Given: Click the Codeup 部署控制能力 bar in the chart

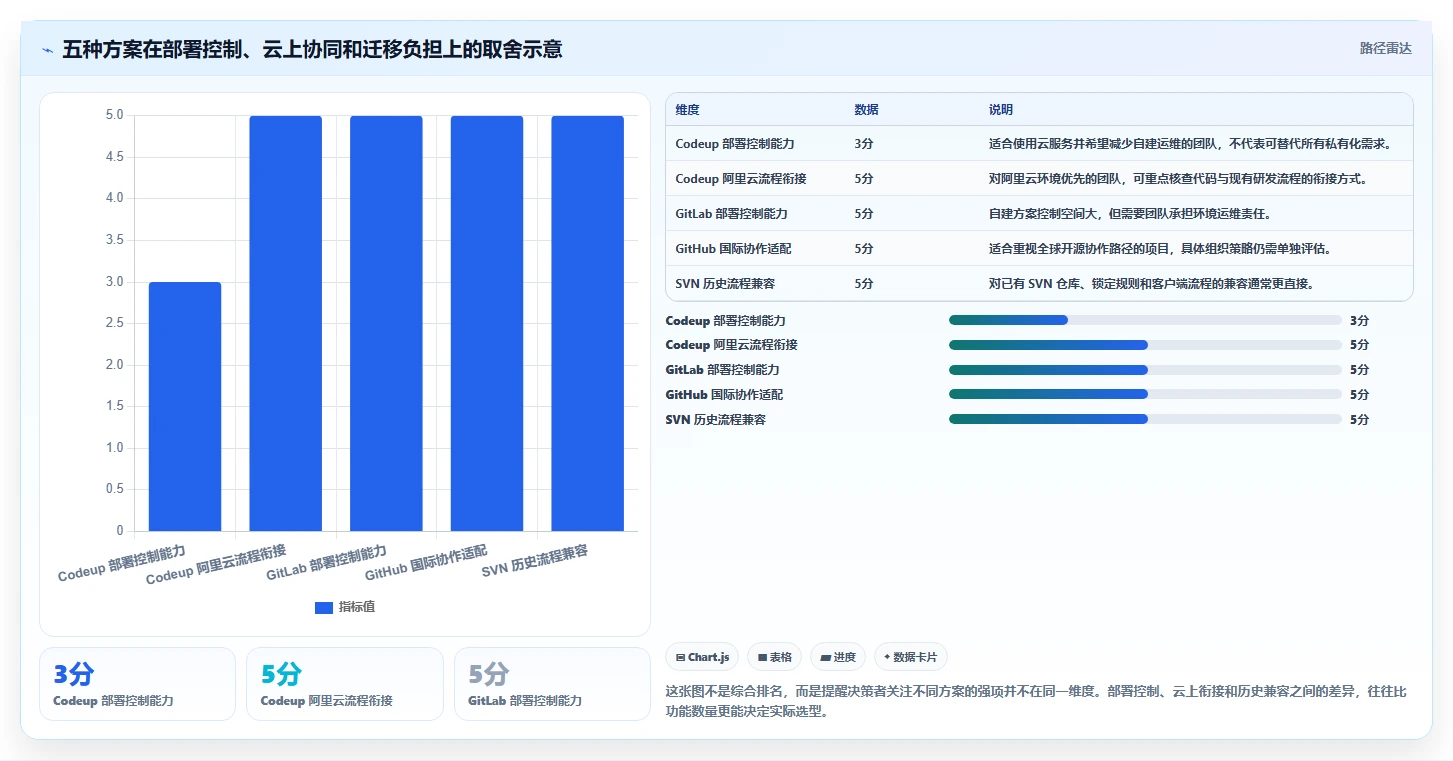Looking at the screenshot, I should 185,406.
